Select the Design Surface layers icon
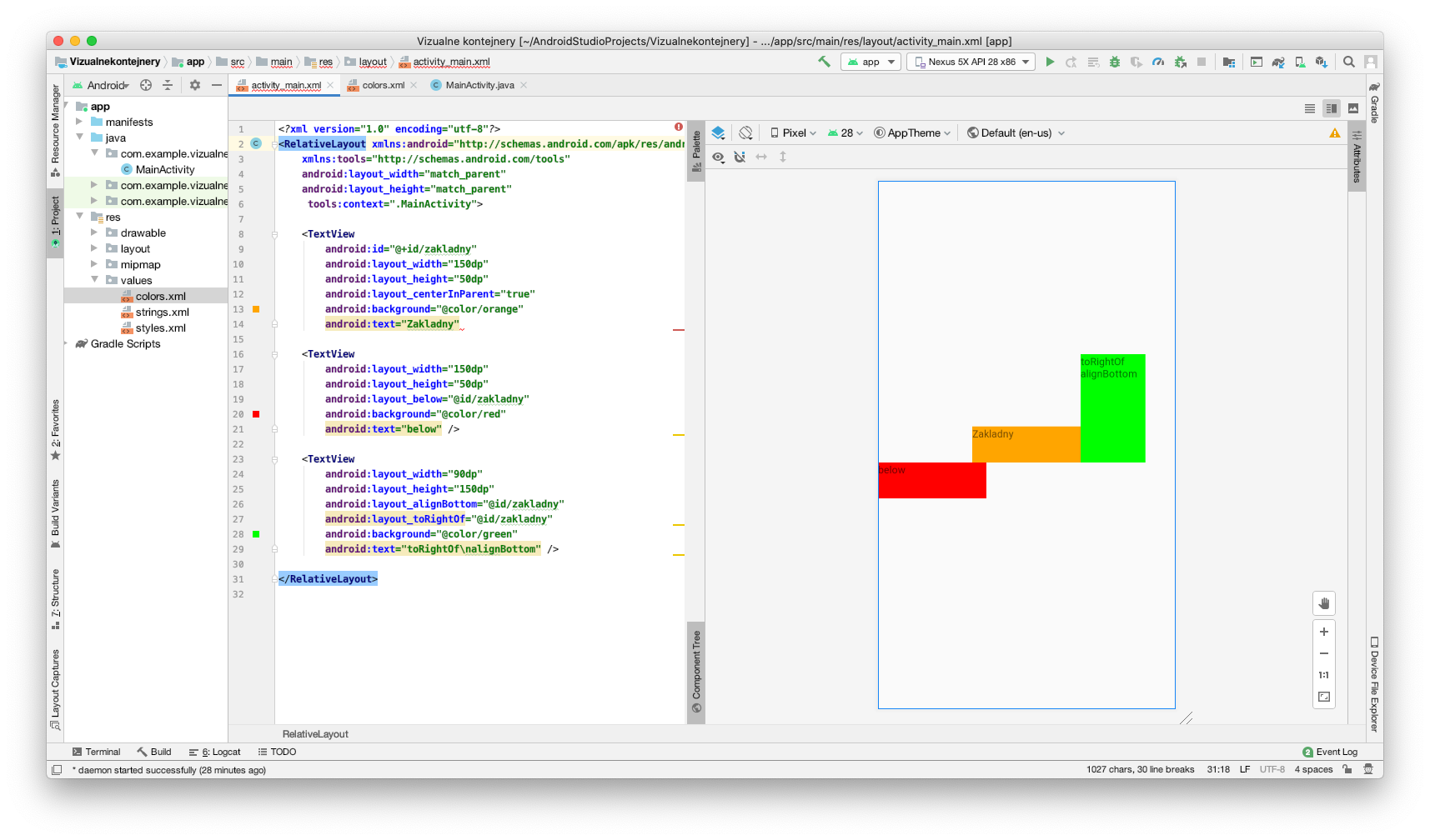 (x=718, y=132)
